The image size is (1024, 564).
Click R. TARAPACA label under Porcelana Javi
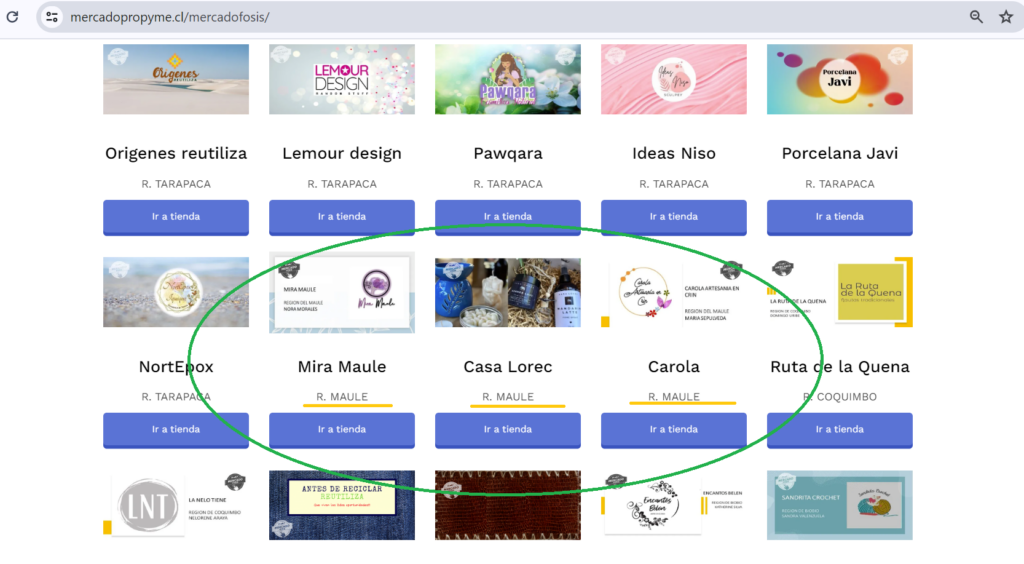pos(839,184)
